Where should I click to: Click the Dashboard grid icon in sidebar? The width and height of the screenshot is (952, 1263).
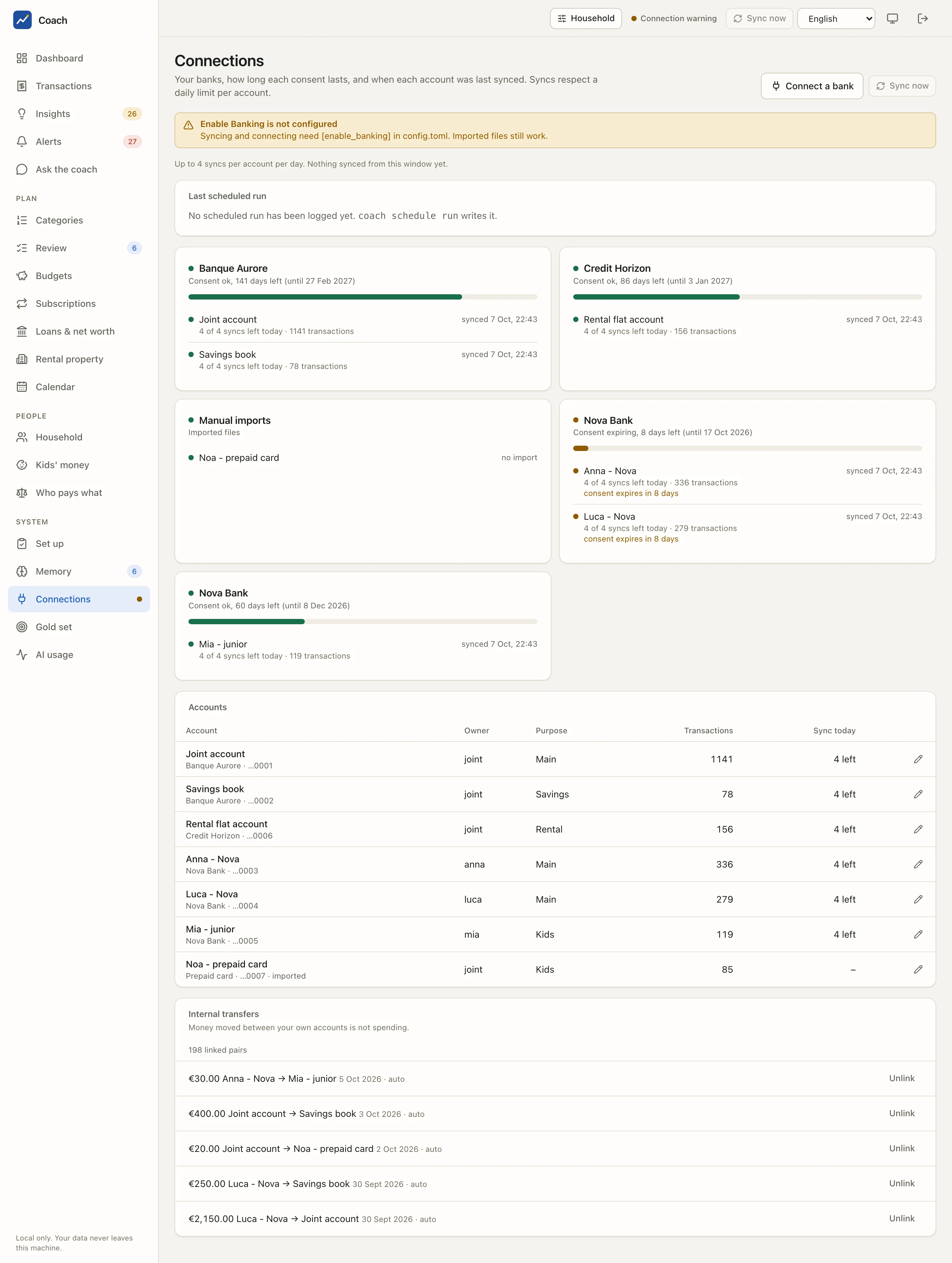point(22,58)
